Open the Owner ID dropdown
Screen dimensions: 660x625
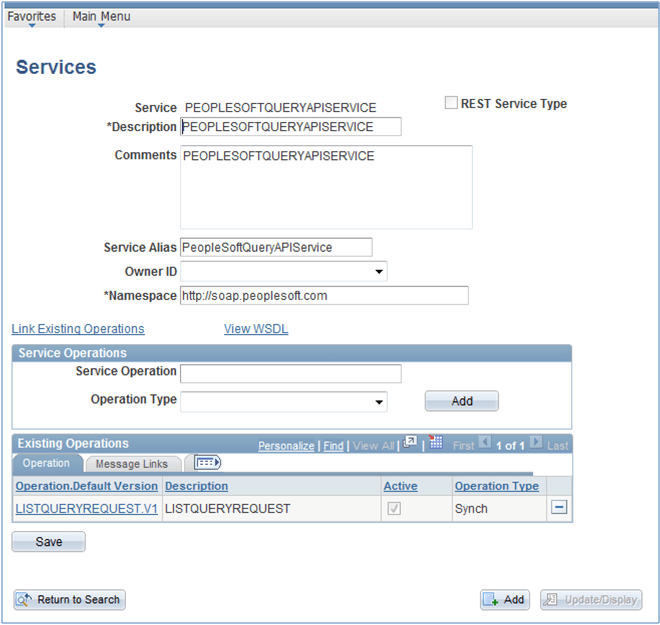coord(284,271)
